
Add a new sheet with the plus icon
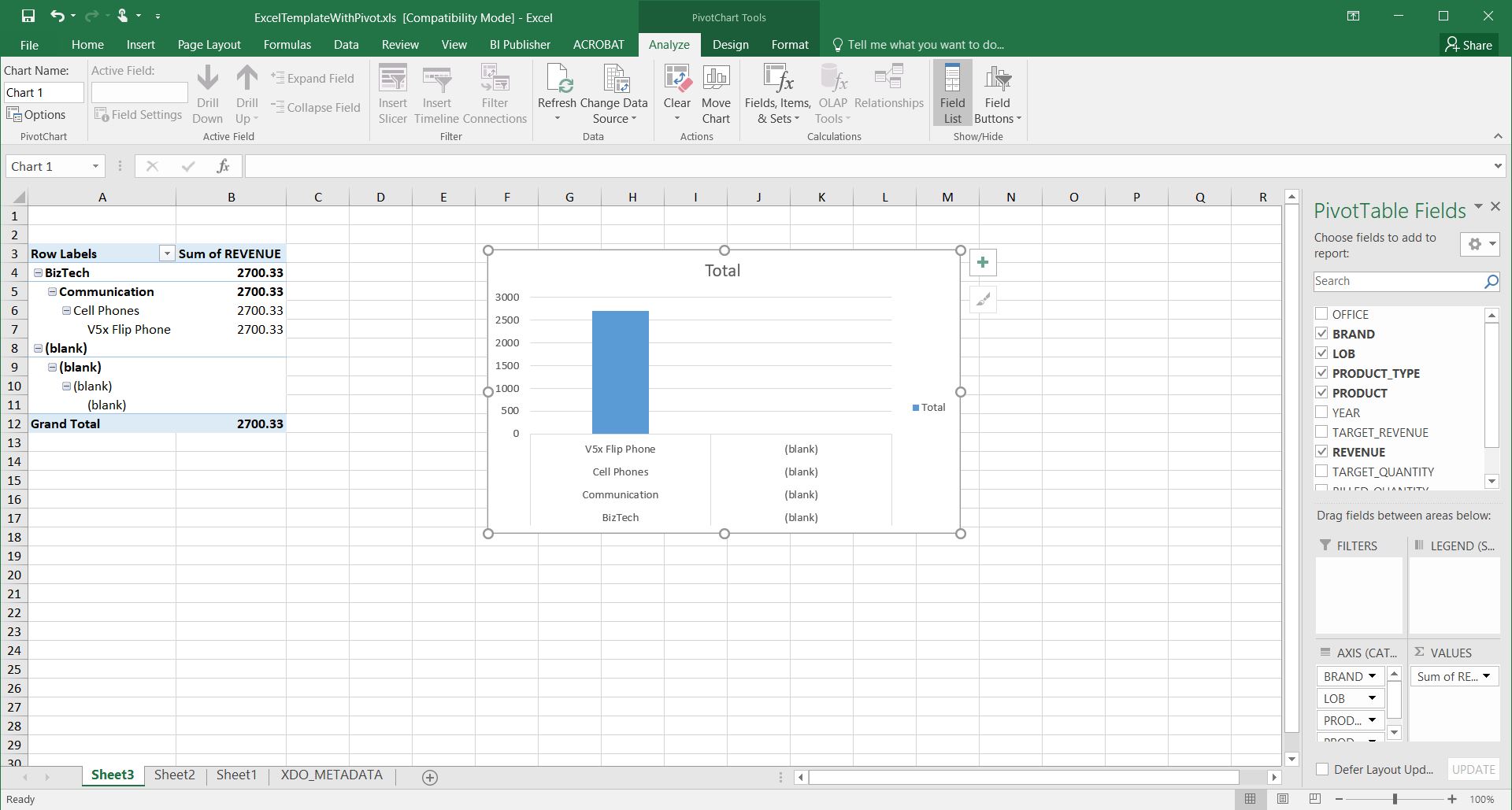tap(430, 778)
